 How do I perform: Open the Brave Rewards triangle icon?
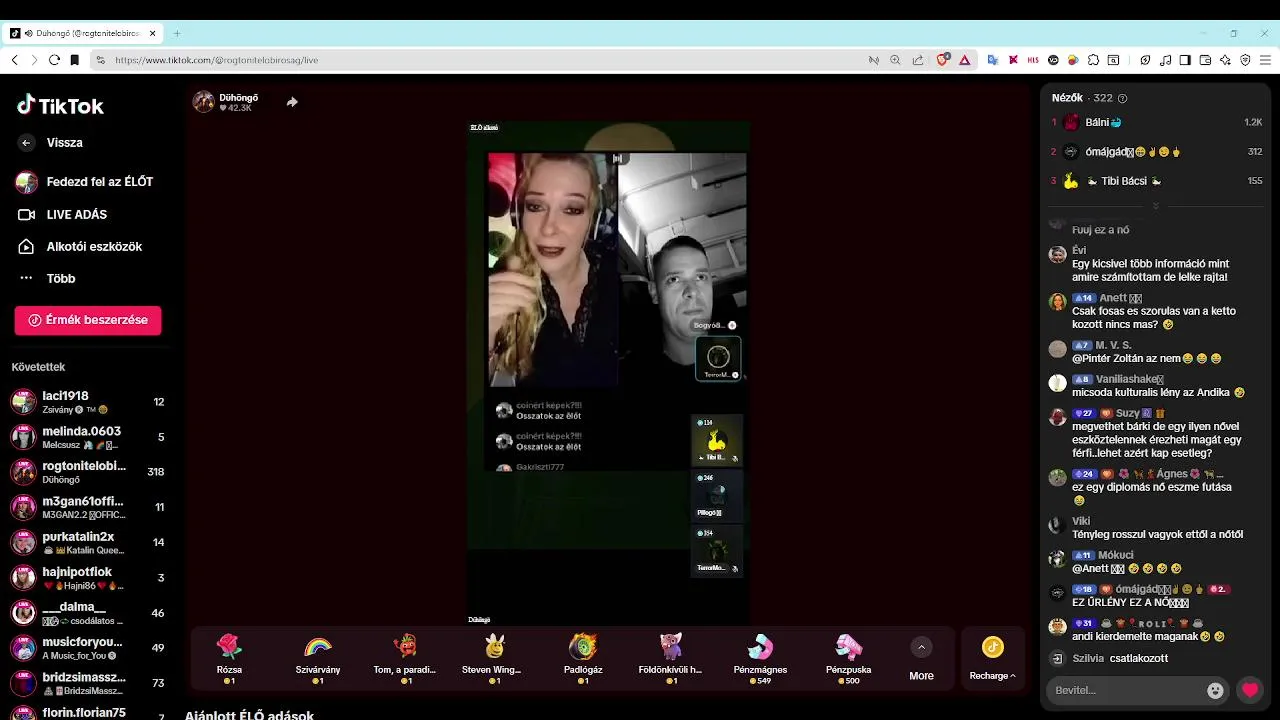[964, 60]
